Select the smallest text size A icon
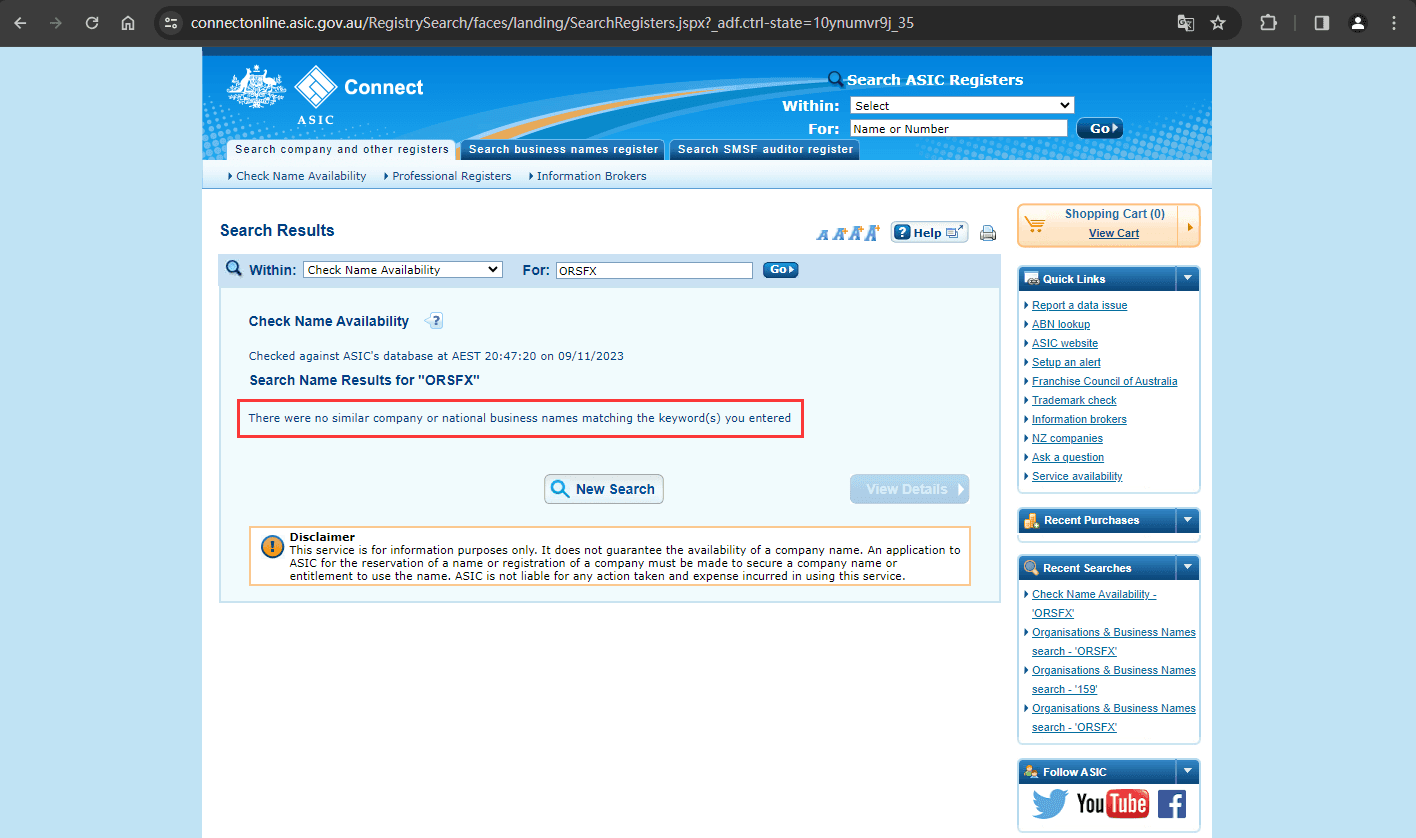Viewport: 1416px width, 838px height. coord(822,235)
